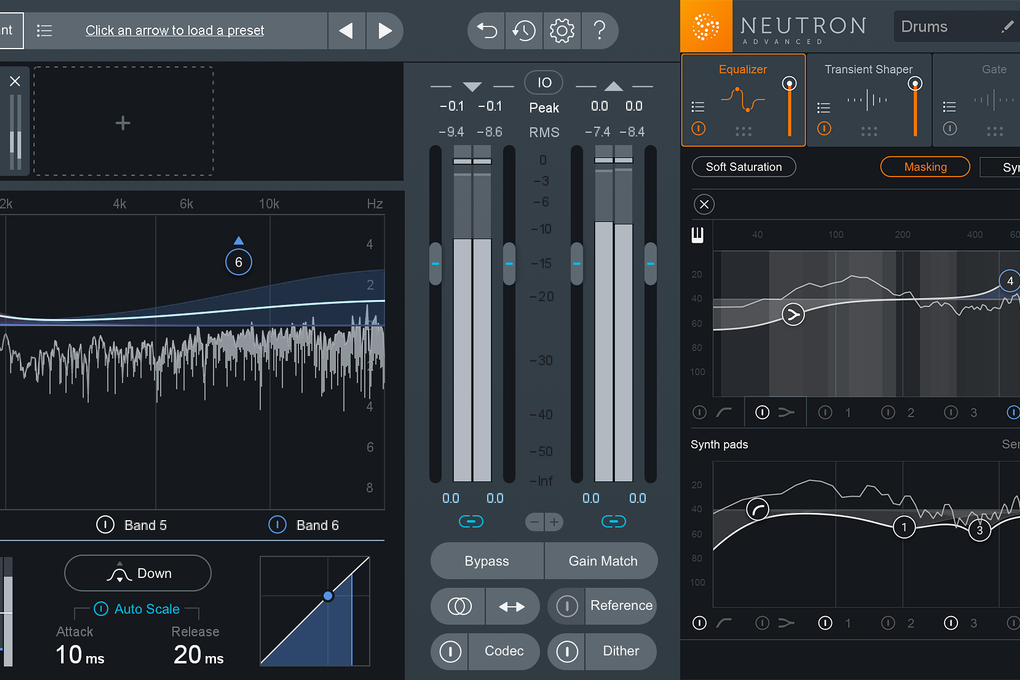1020x680 pixels.
Task: Click the undo arrow icon
Action: click(x=487, y=31)
